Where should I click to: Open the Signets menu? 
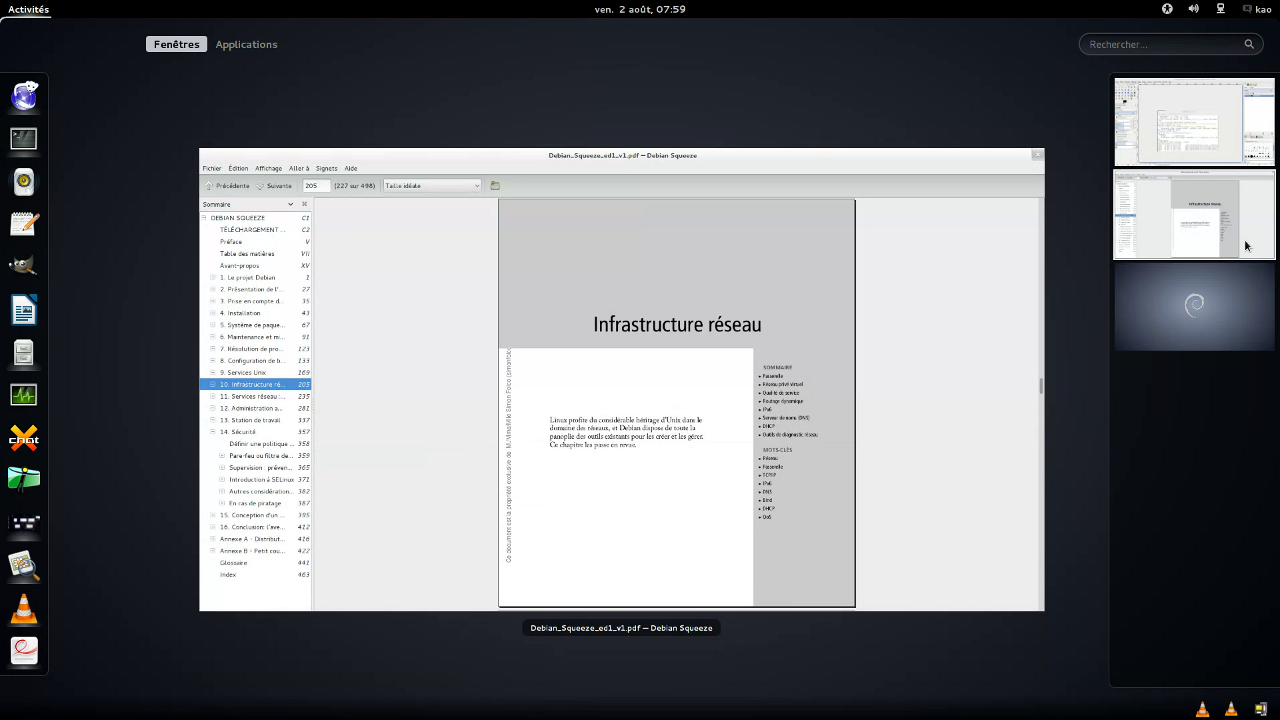pyautogui.click(x=326, y=168)
